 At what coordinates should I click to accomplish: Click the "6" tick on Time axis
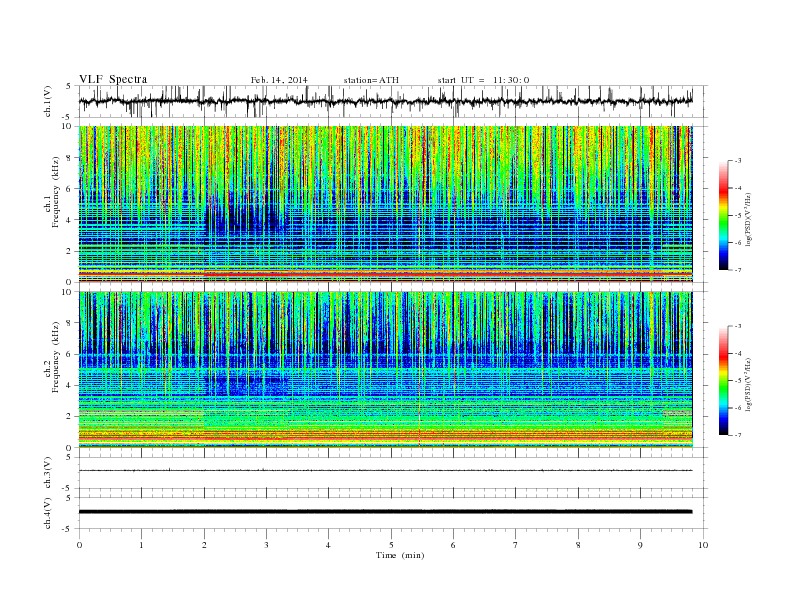(453, 545)
